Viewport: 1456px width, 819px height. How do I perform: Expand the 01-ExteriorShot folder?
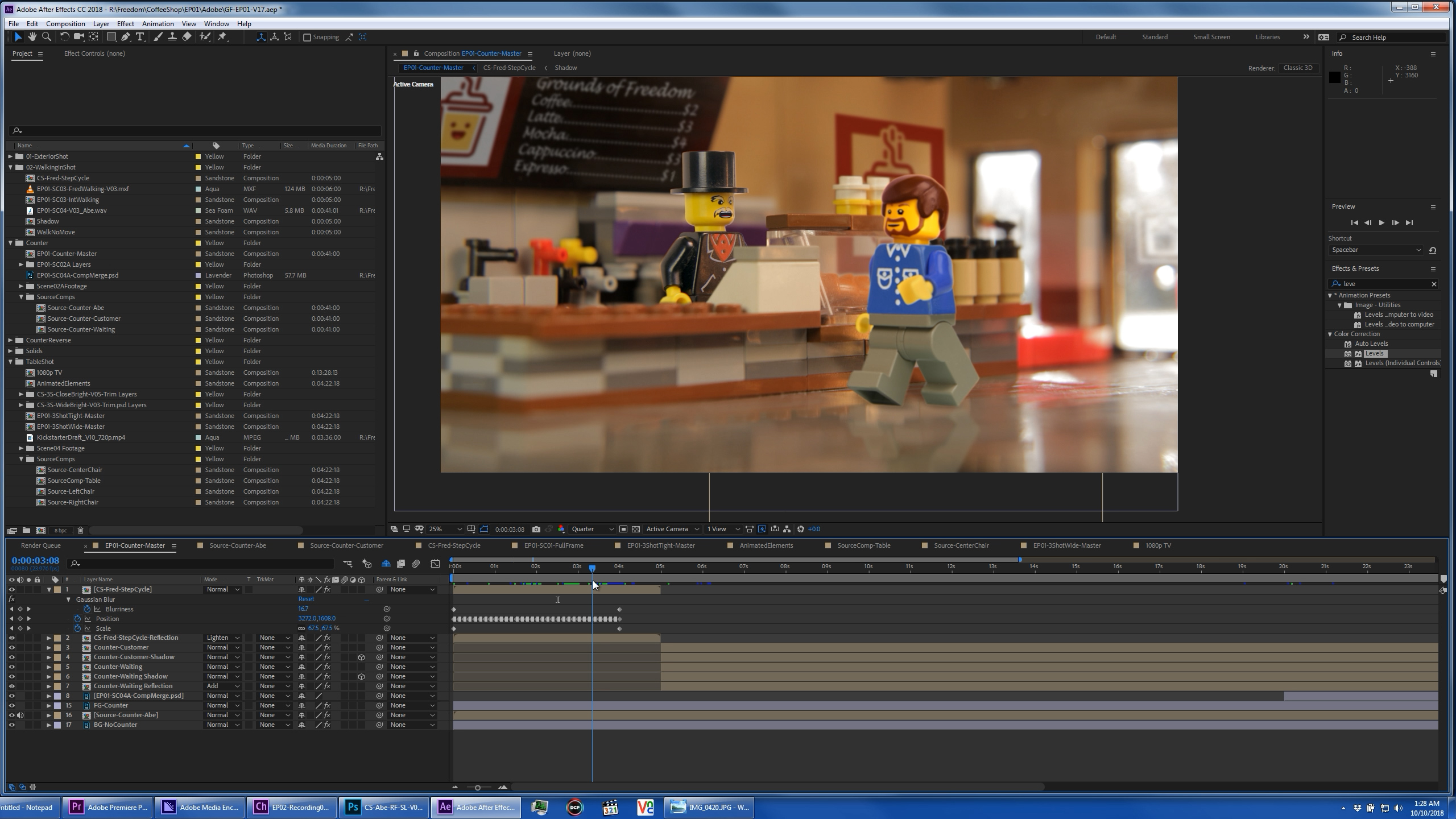click(10, 156)
